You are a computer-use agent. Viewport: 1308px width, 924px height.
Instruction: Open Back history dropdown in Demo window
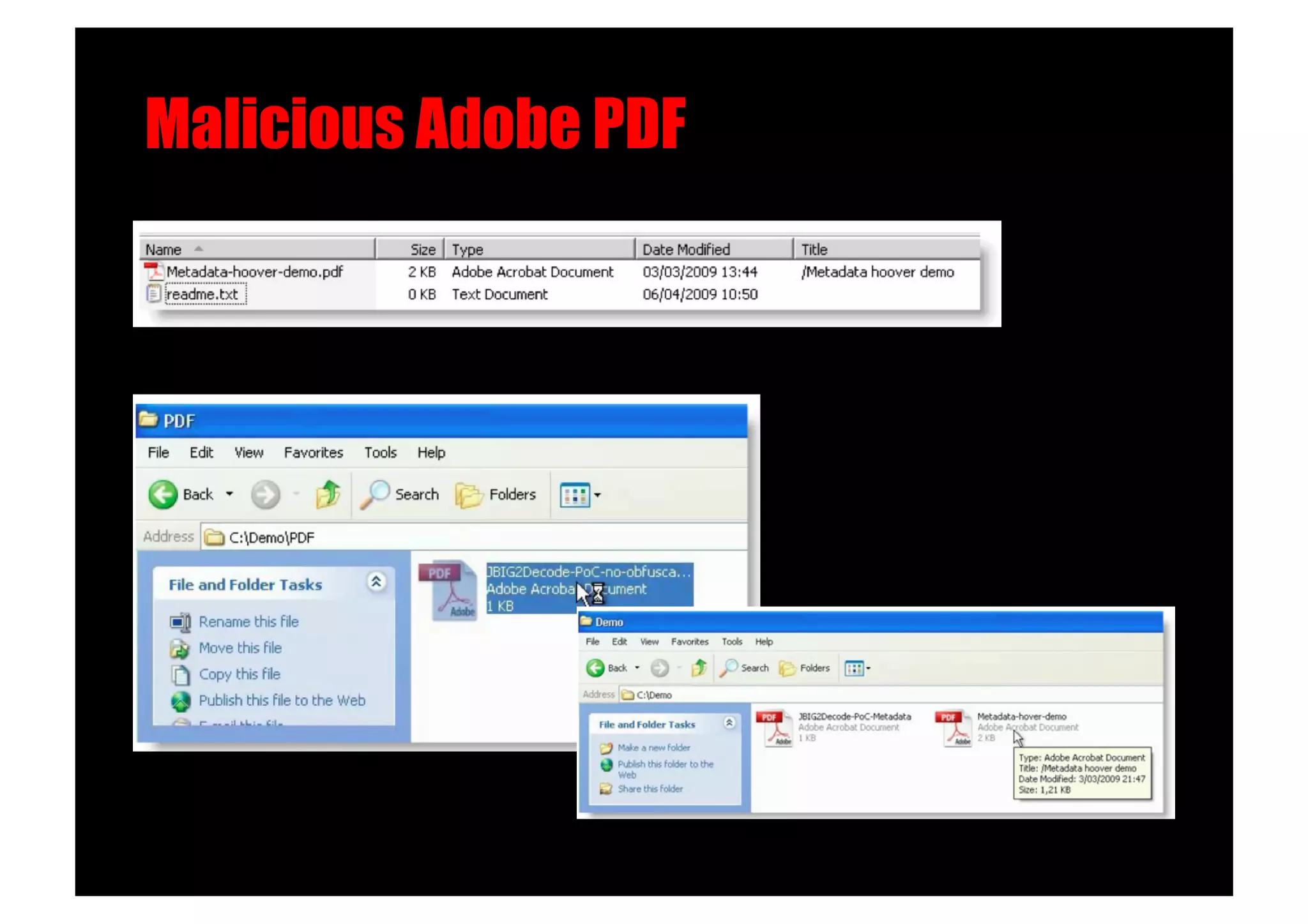click(637, 668)
